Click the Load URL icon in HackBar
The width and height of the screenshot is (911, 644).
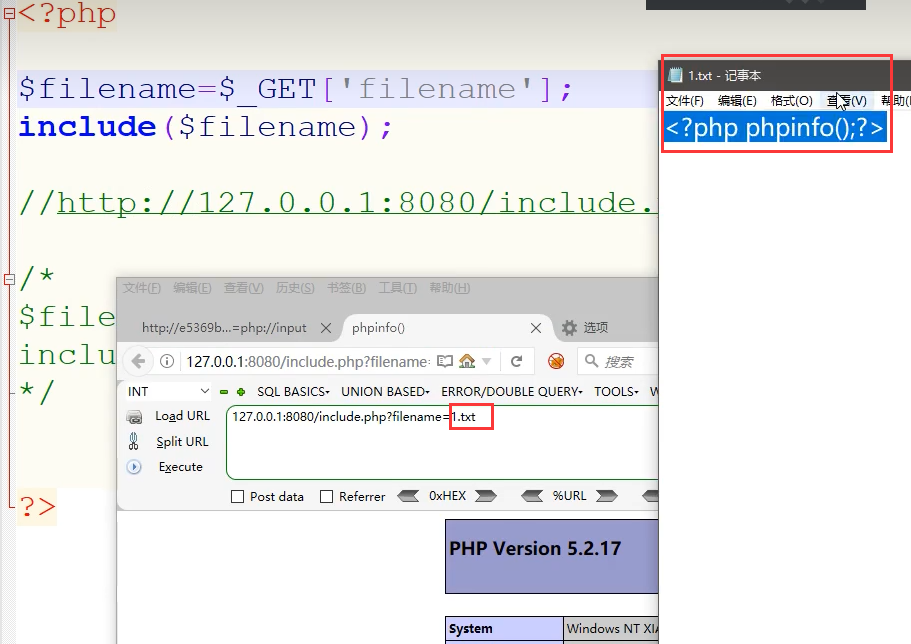point(134,417)
